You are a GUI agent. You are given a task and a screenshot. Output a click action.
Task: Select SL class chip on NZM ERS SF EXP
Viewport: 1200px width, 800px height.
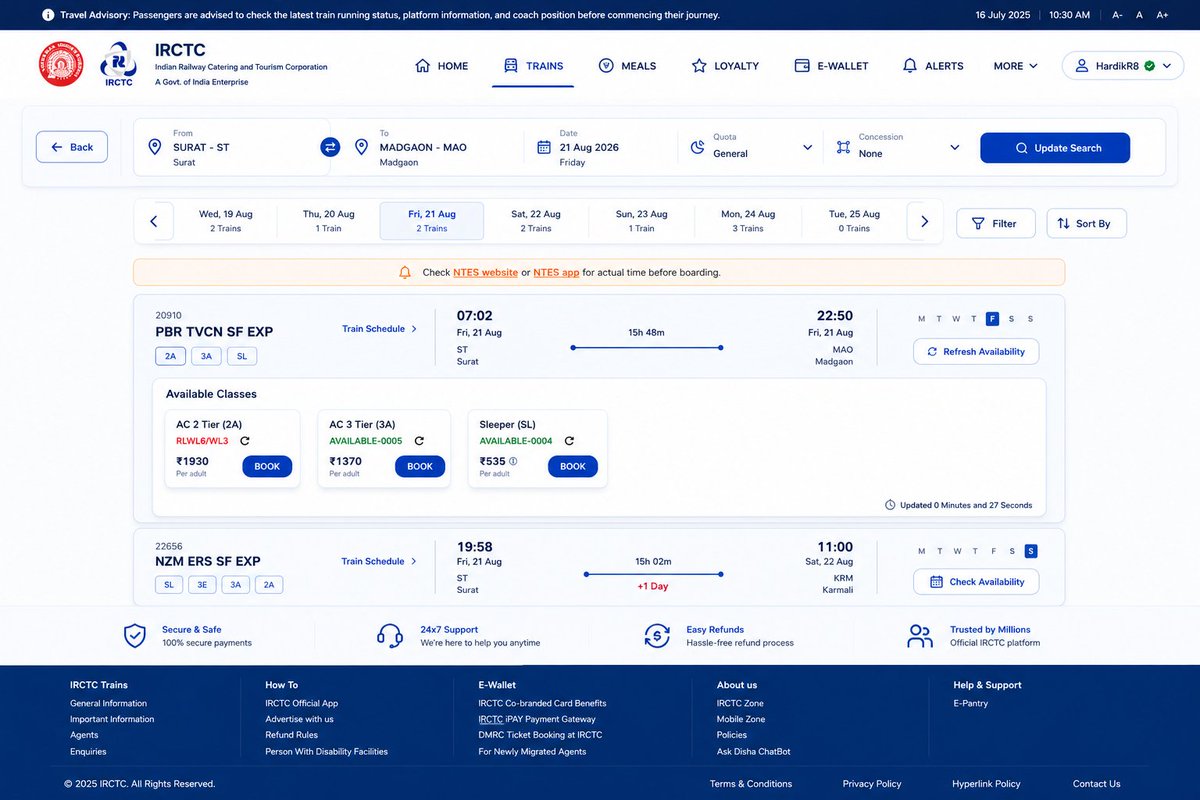pyautogui.click(x=169, y=585)
